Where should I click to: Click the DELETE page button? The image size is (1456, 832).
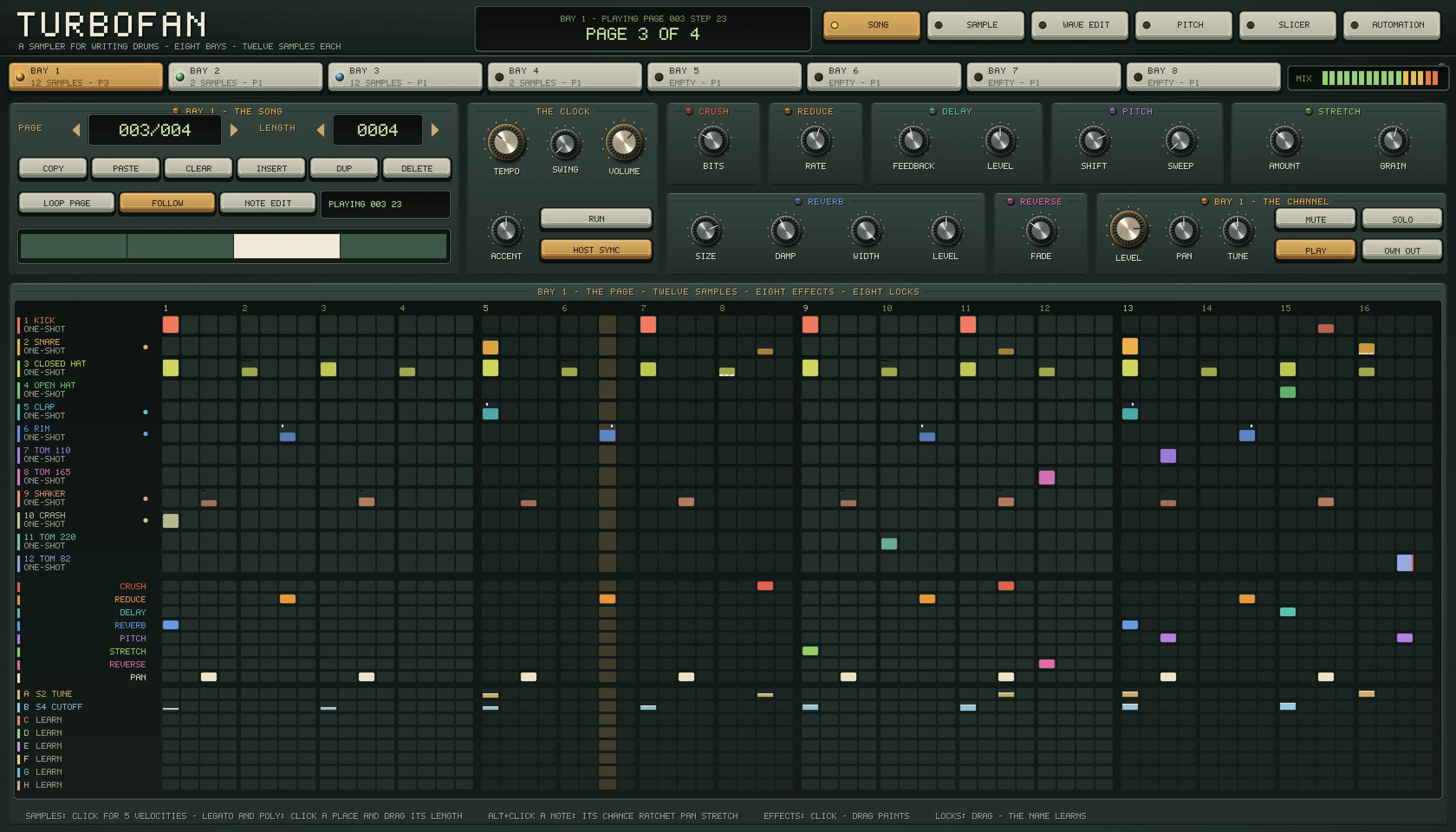417,168
